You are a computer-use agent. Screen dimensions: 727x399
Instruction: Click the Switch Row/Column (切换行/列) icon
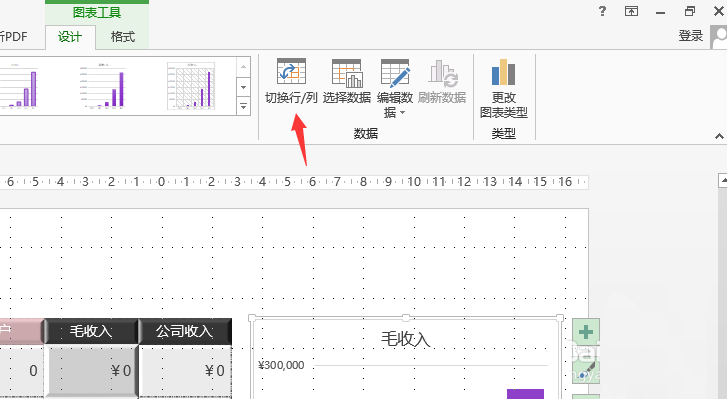pyautogui.click(x=291, y=71)
